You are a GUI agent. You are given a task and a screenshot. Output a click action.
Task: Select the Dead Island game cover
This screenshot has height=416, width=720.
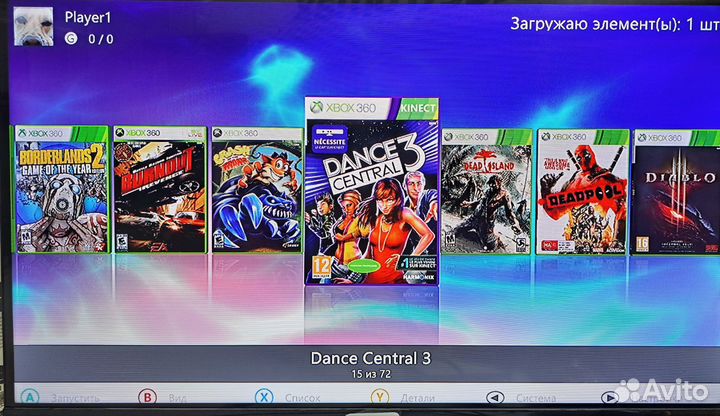[x=486, y=191]
